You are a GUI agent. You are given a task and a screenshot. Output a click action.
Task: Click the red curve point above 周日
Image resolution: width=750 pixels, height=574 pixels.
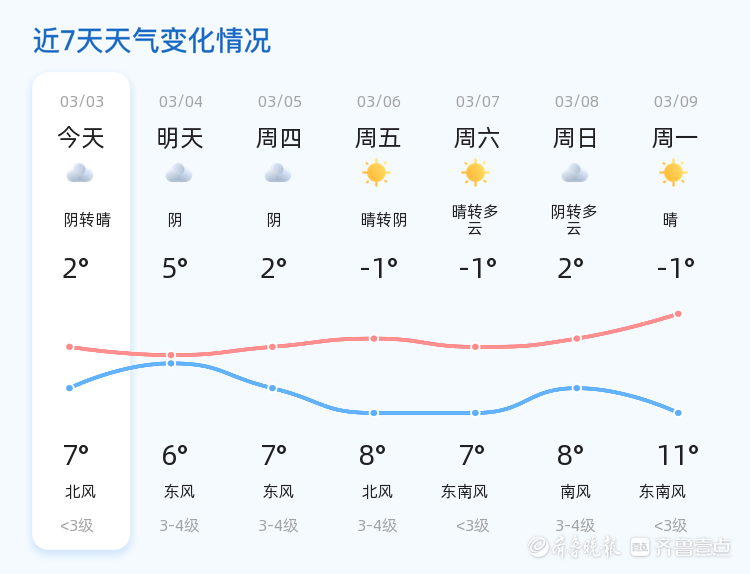coord(576,339)
